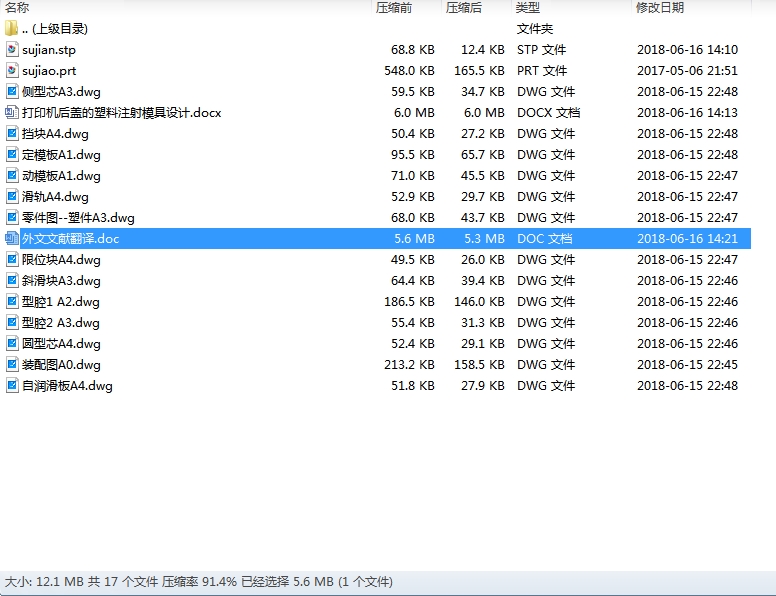Click the date 2018-06-16 14:10

pos(687,50)
